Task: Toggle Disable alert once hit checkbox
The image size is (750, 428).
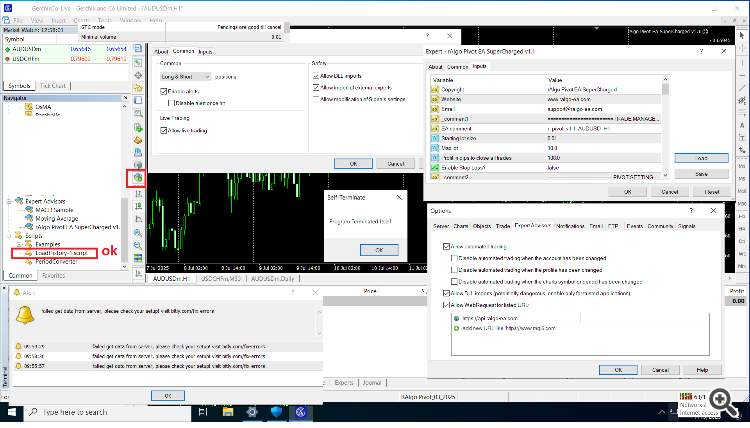Action: (x=171, y=103)
